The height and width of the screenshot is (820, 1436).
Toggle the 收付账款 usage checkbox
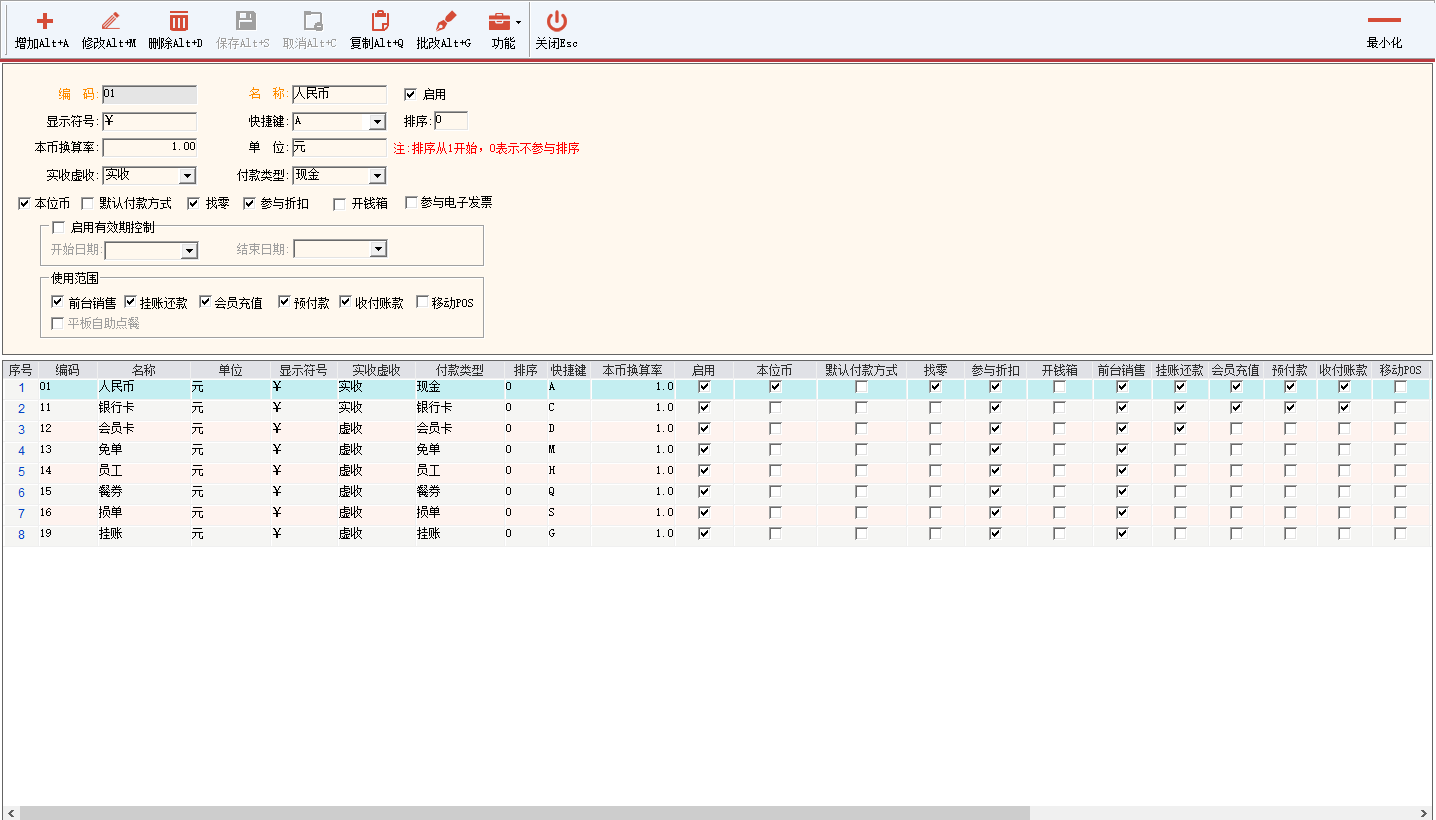(x=346, y=302)
